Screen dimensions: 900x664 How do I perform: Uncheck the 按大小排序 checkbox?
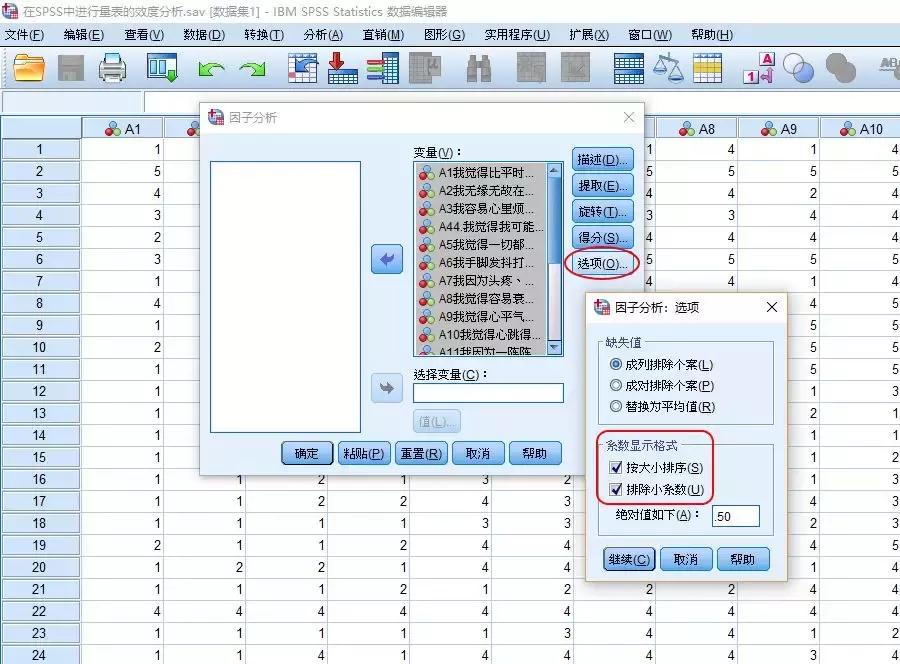617,467
